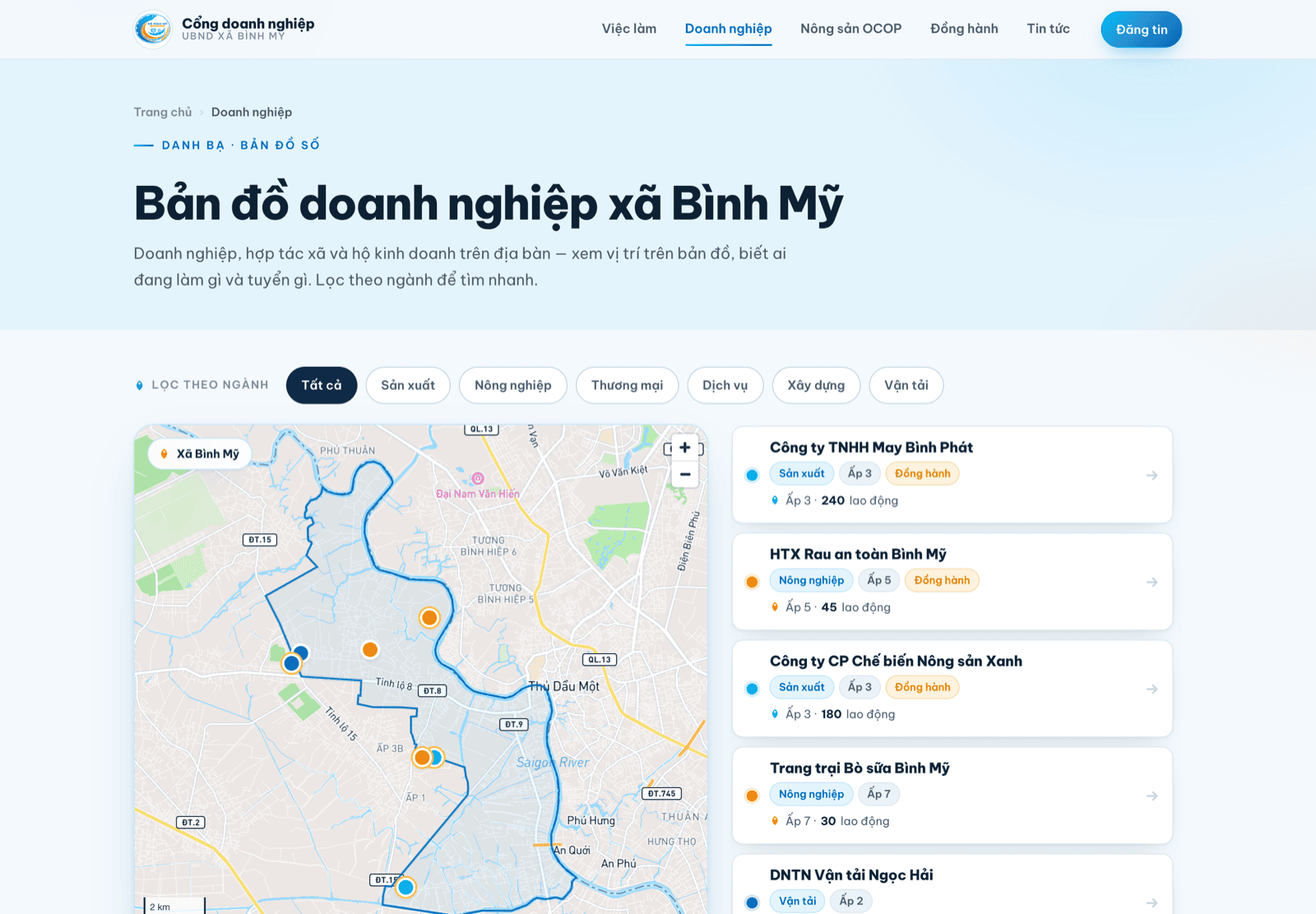Click Thủ Dầu Một label on map
The image size is (1316, 914).
(x=564, y=687)
